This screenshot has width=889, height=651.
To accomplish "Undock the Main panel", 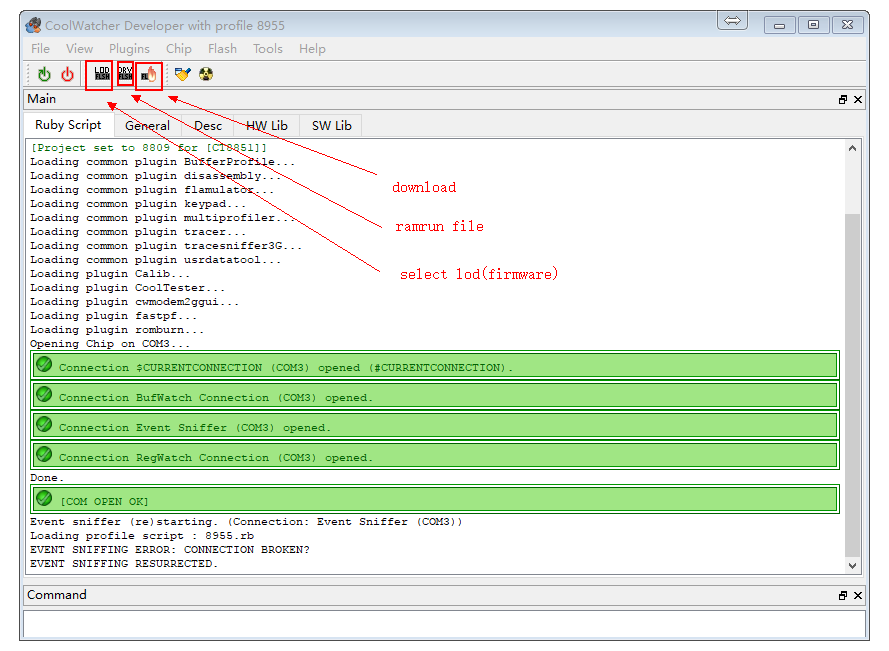I will [843, 99].
